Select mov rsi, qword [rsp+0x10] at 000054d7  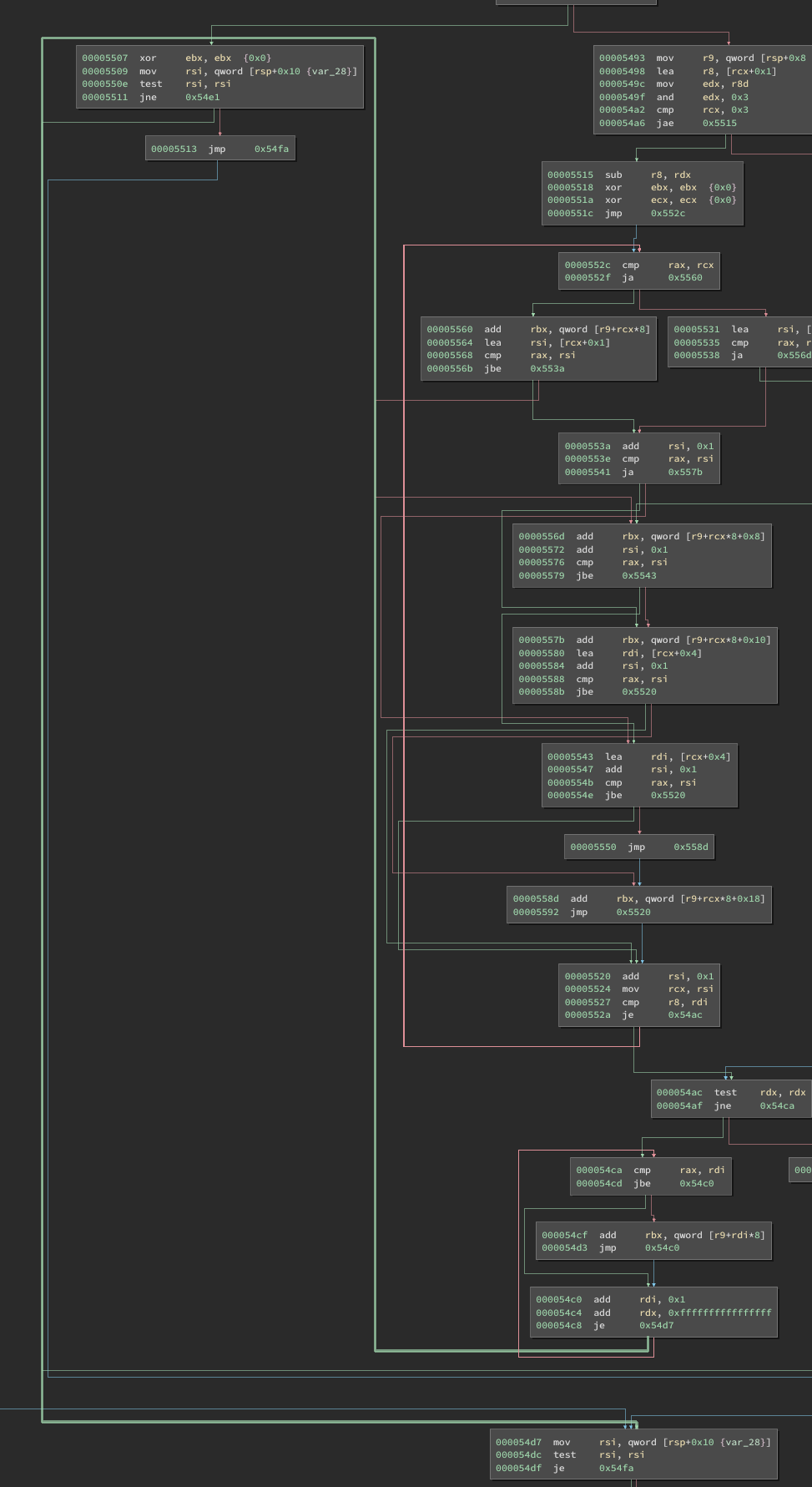[633, 1442]
